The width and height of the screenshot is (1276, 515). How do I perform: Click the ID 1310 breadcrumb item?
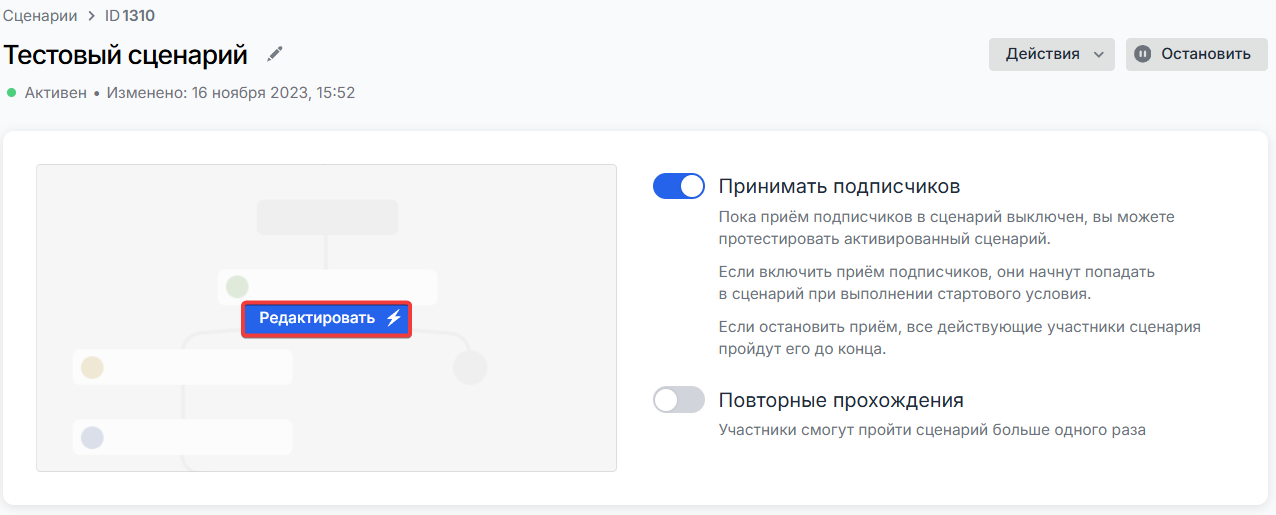pyautogui.click(x=130, y=16)
